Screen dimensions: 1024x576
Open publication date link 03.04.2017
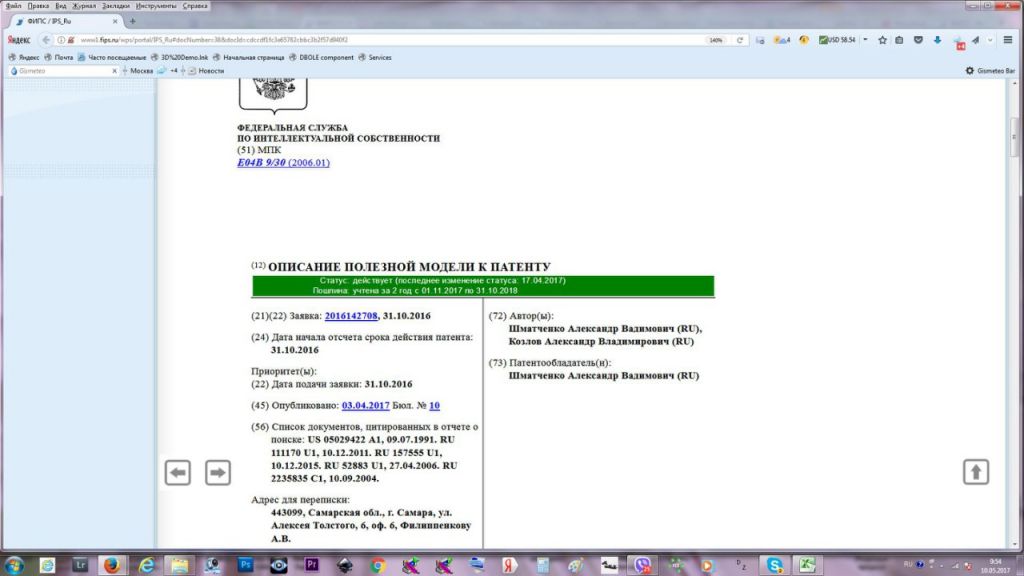(365, 406)
